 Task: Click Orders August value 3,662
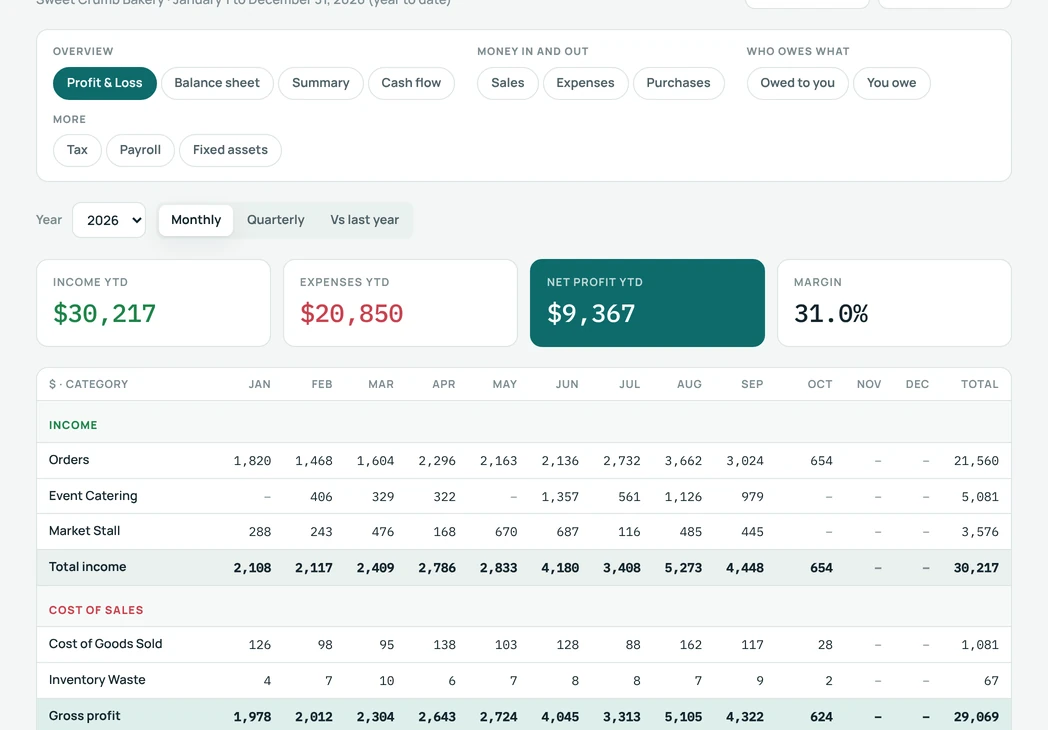[x=683, y=461]
